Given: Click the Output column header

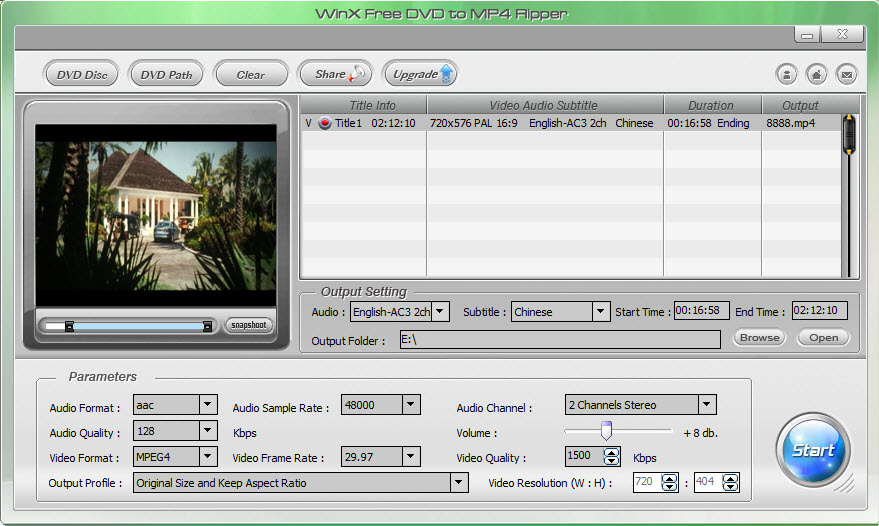Looking at the screenshot, I should [801, 105].
